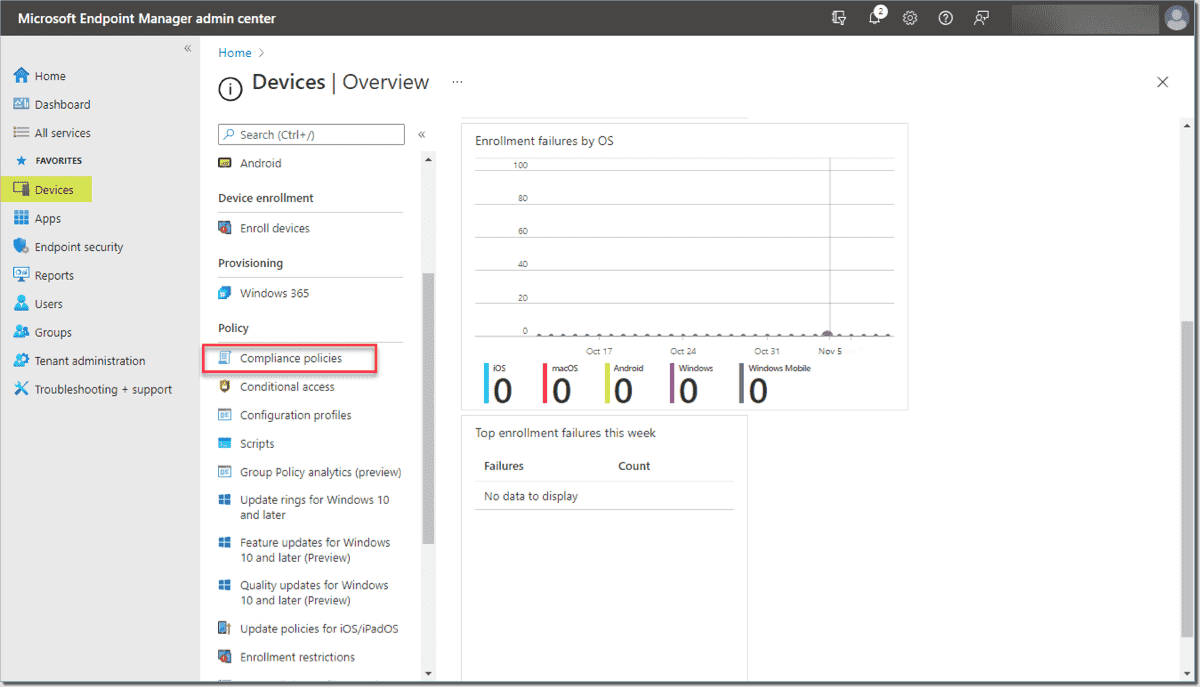
Task: Click the Windows Mobile failures tile
Action: [773, 384]
